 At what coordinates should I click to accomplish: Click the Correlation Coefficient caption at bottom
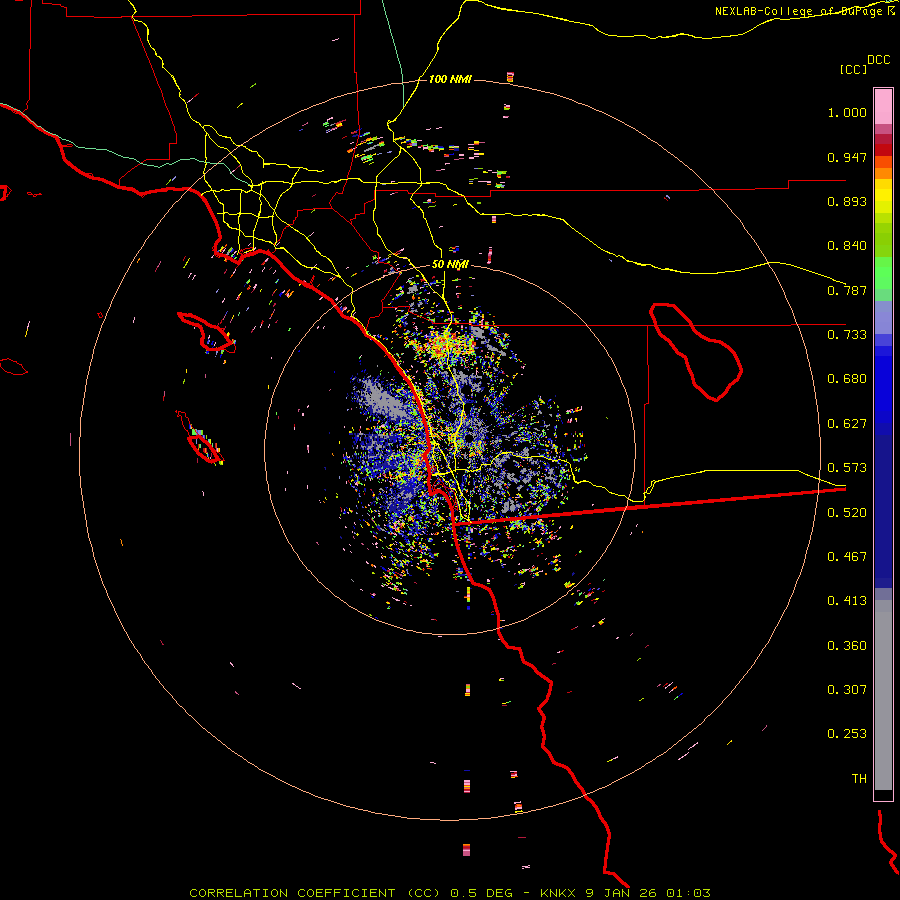[449, 893]
